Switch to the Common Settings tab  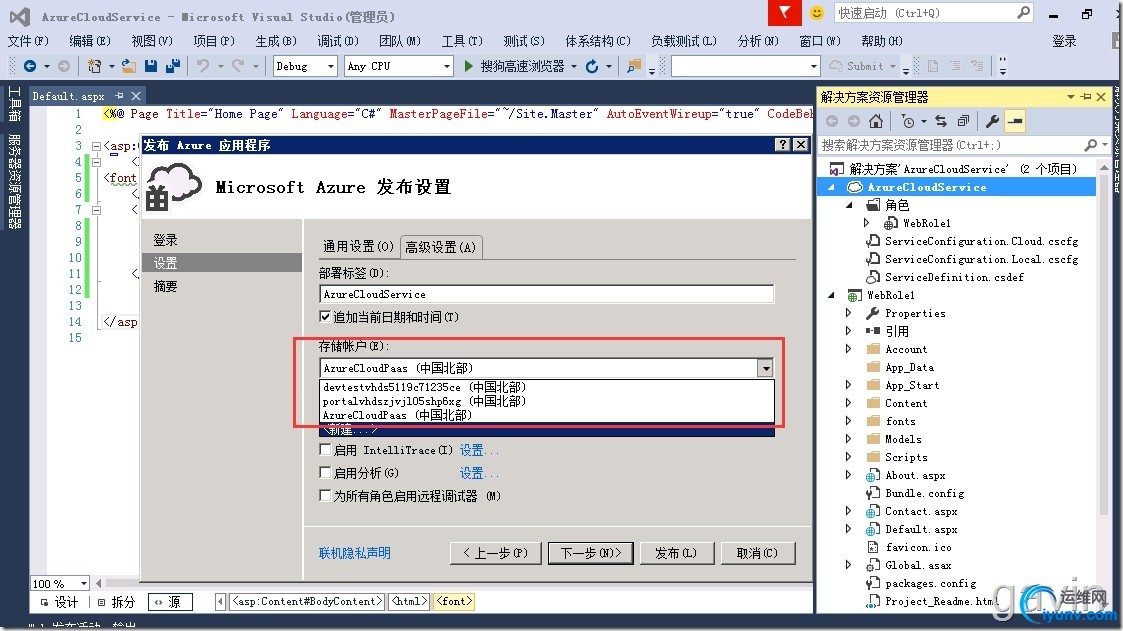tap(358, 246)
